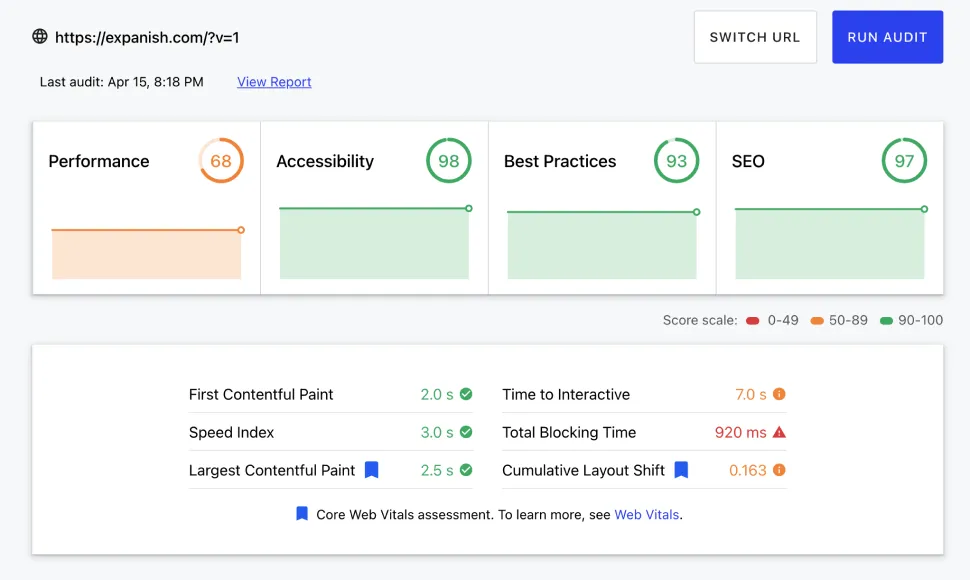The image size is (970, 580).
Task: Click the Best Practices trend chart endpoint
Action: [x=696, y=212]
